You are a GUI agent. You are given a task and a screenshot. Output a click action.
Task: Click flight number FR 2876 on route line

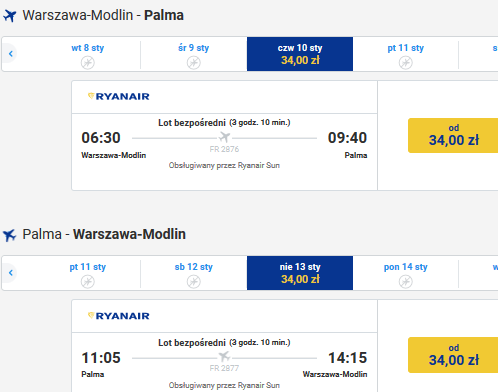click(224, 149)
